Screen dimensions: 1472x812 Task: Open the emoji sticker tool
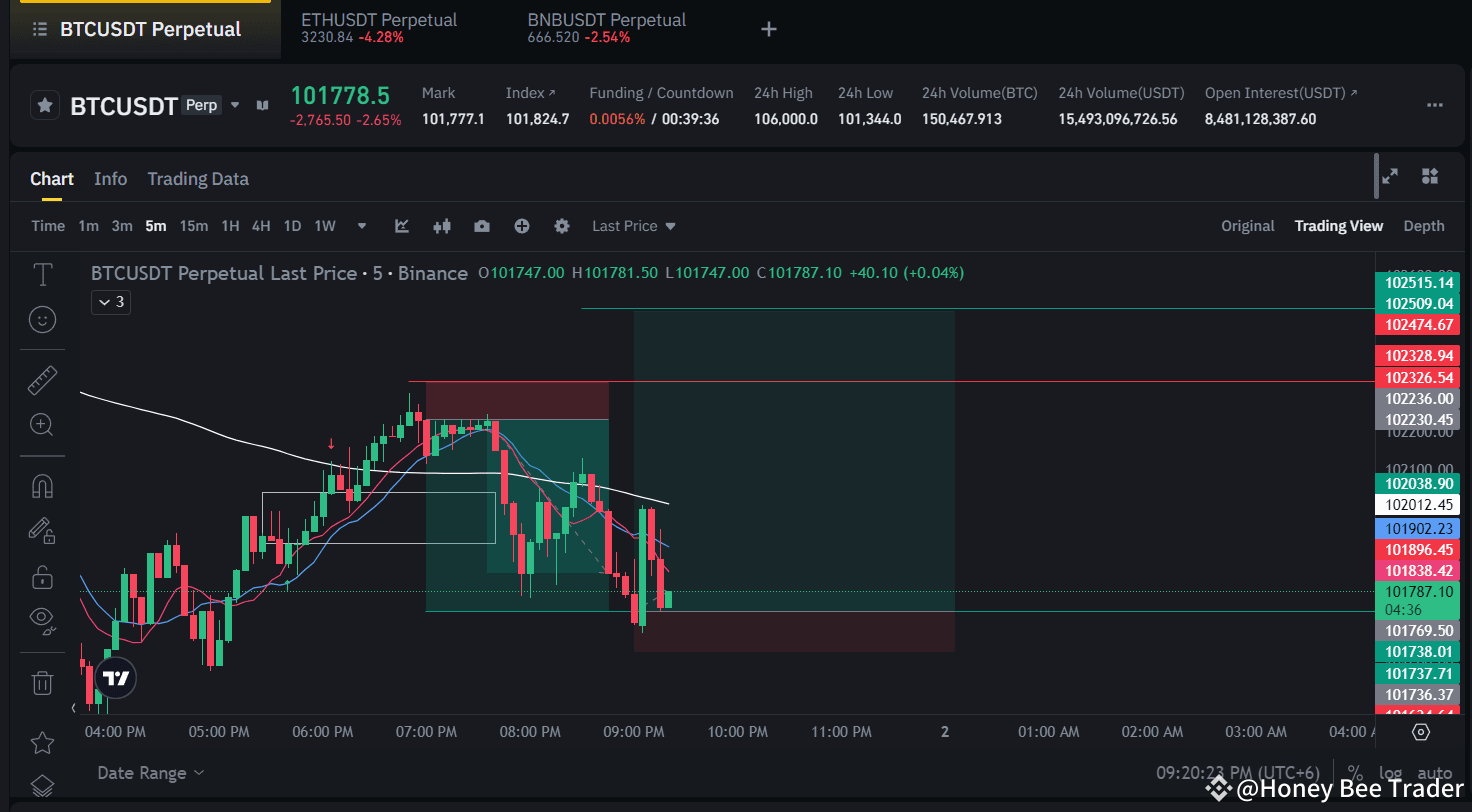point(41,320)
